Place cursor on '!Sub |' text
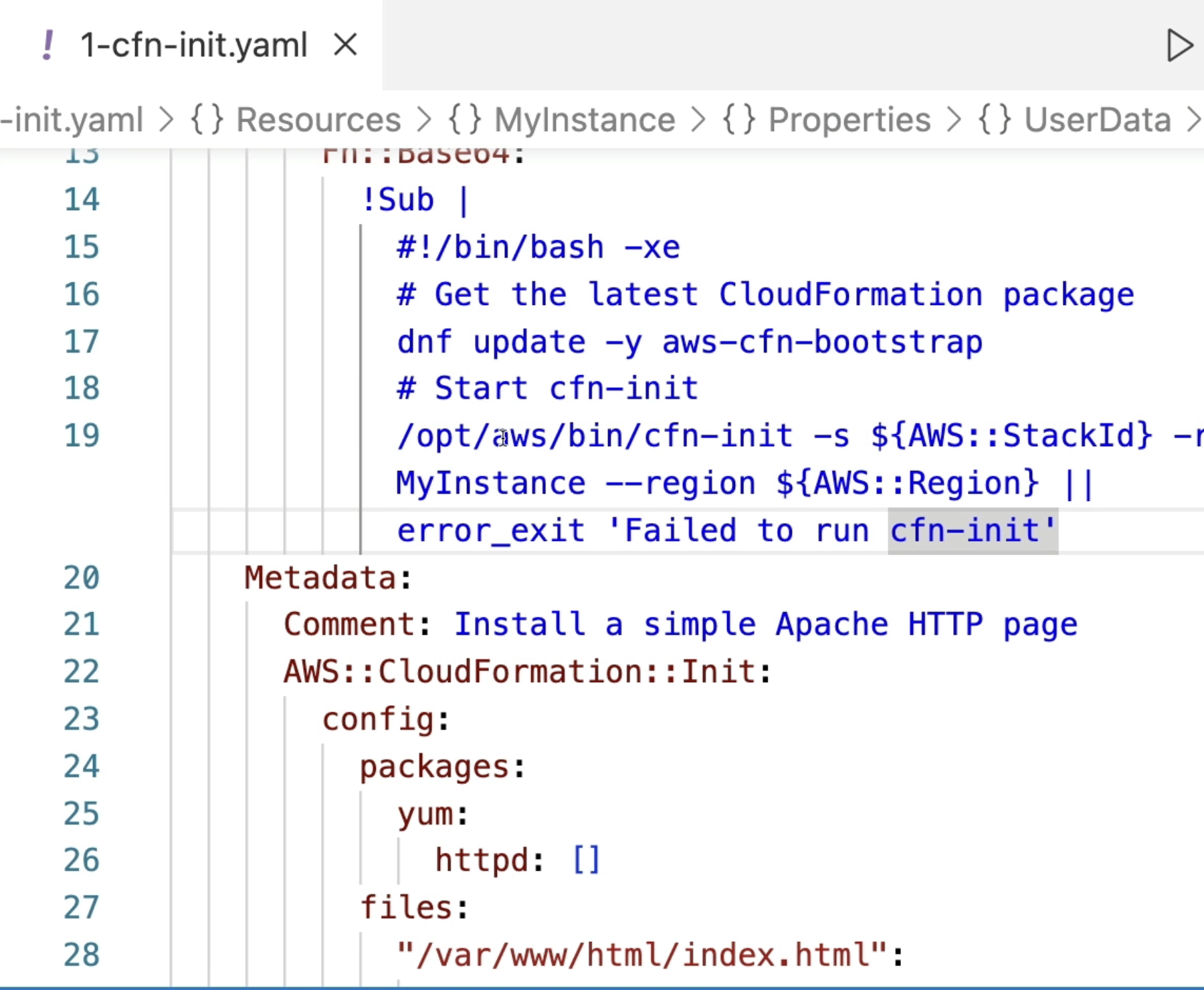 click(x=415, y=200)
